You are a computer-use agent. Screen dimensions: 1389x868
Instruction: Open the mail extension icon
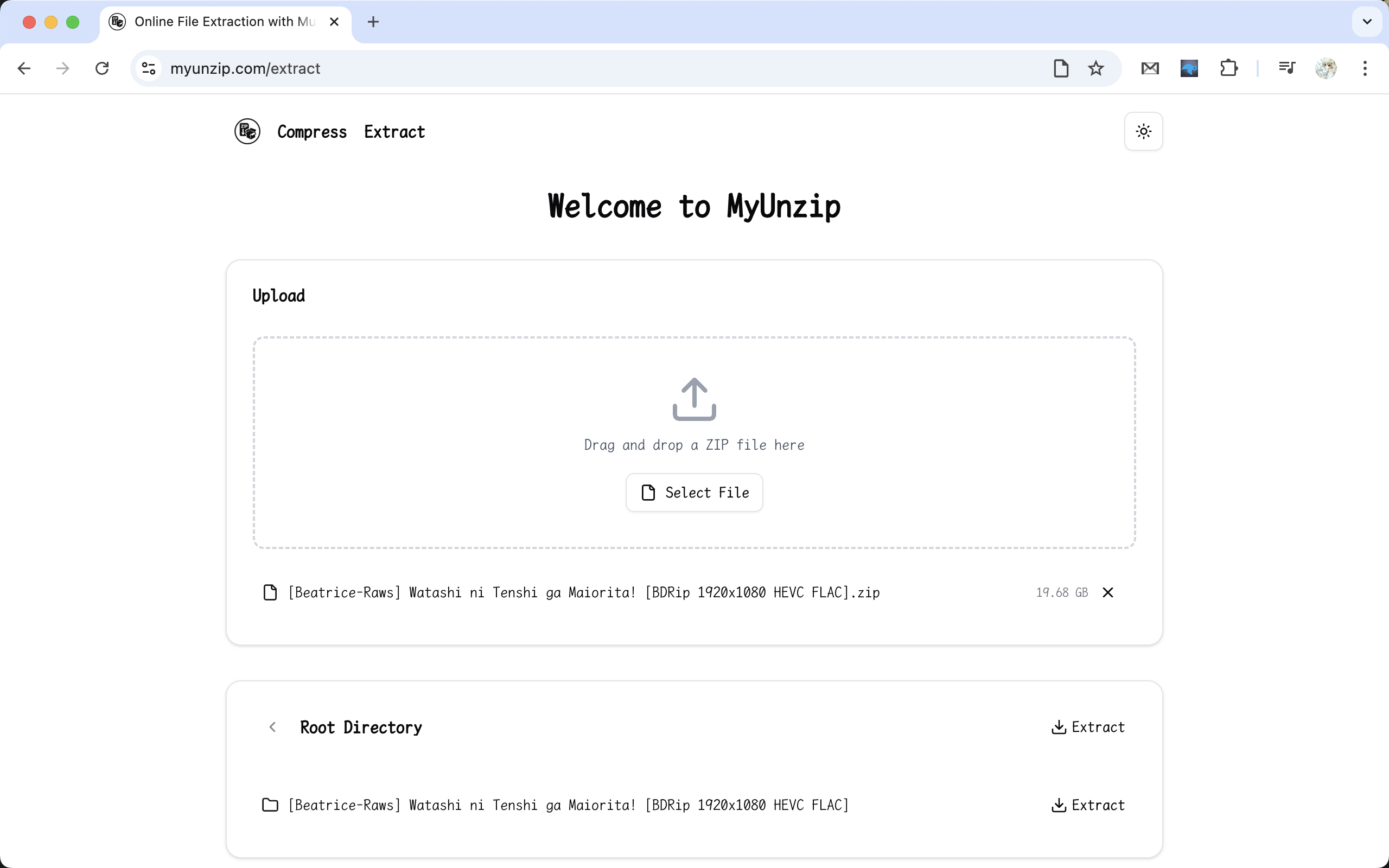pyautogui.click(x=1150, y=68)
